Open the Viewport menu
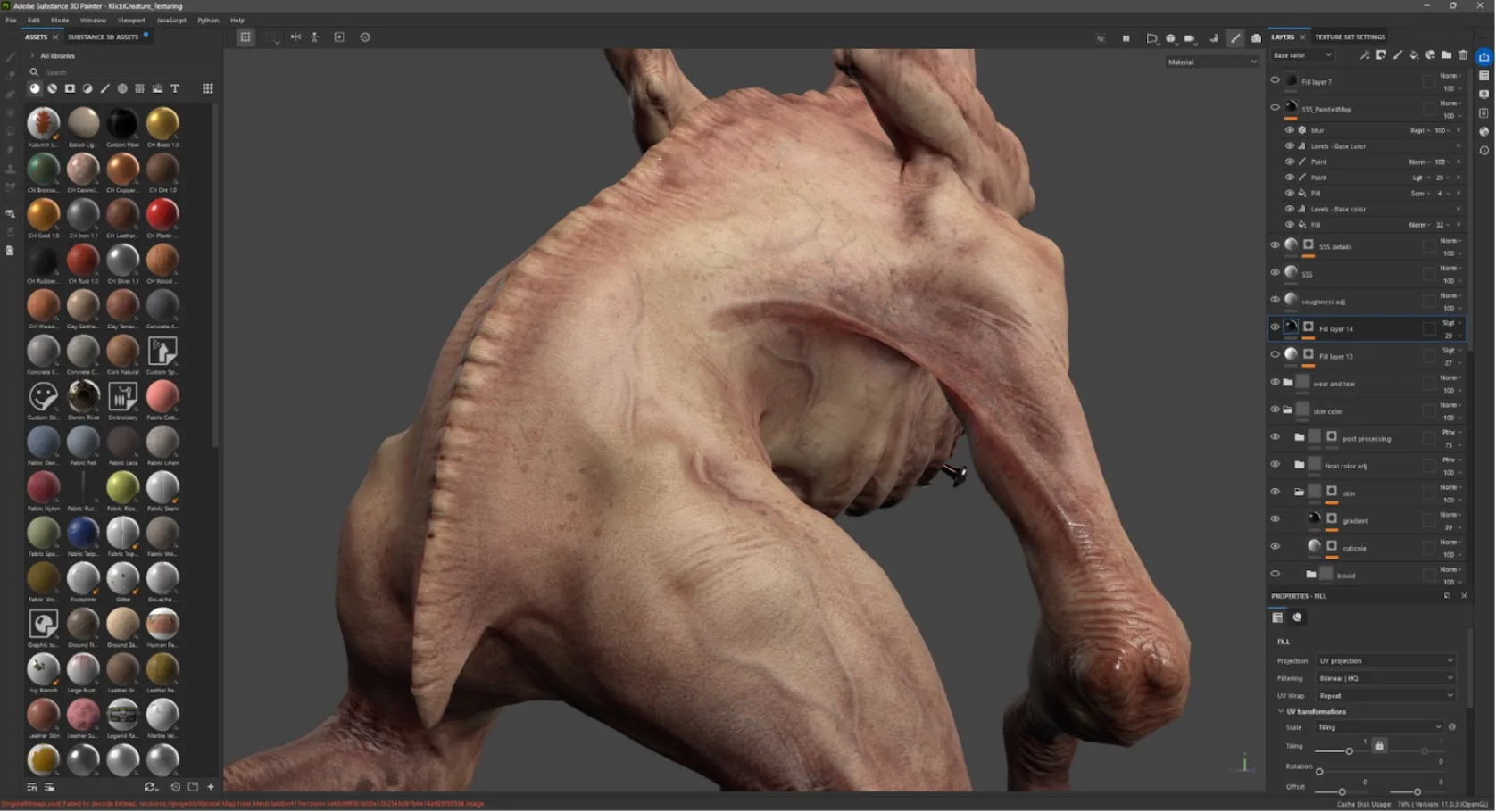This screenshot has width=1496, height=812. pyautogui.click(x=131, y=20)
